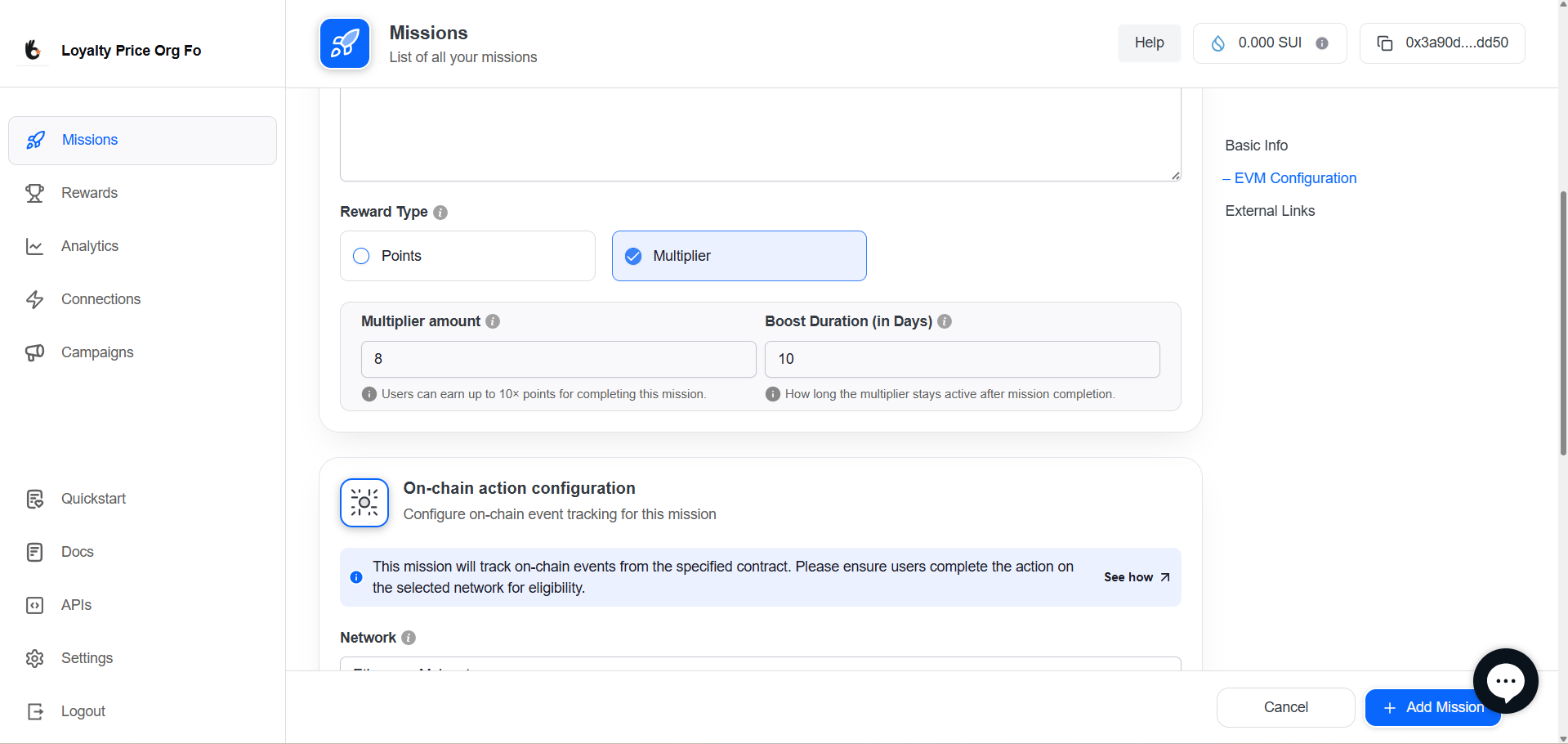Viewport: 1568px width, 744px height.
Task: Open Docs from sidebar
Action: pyautogui.click(x=142, y=552)
